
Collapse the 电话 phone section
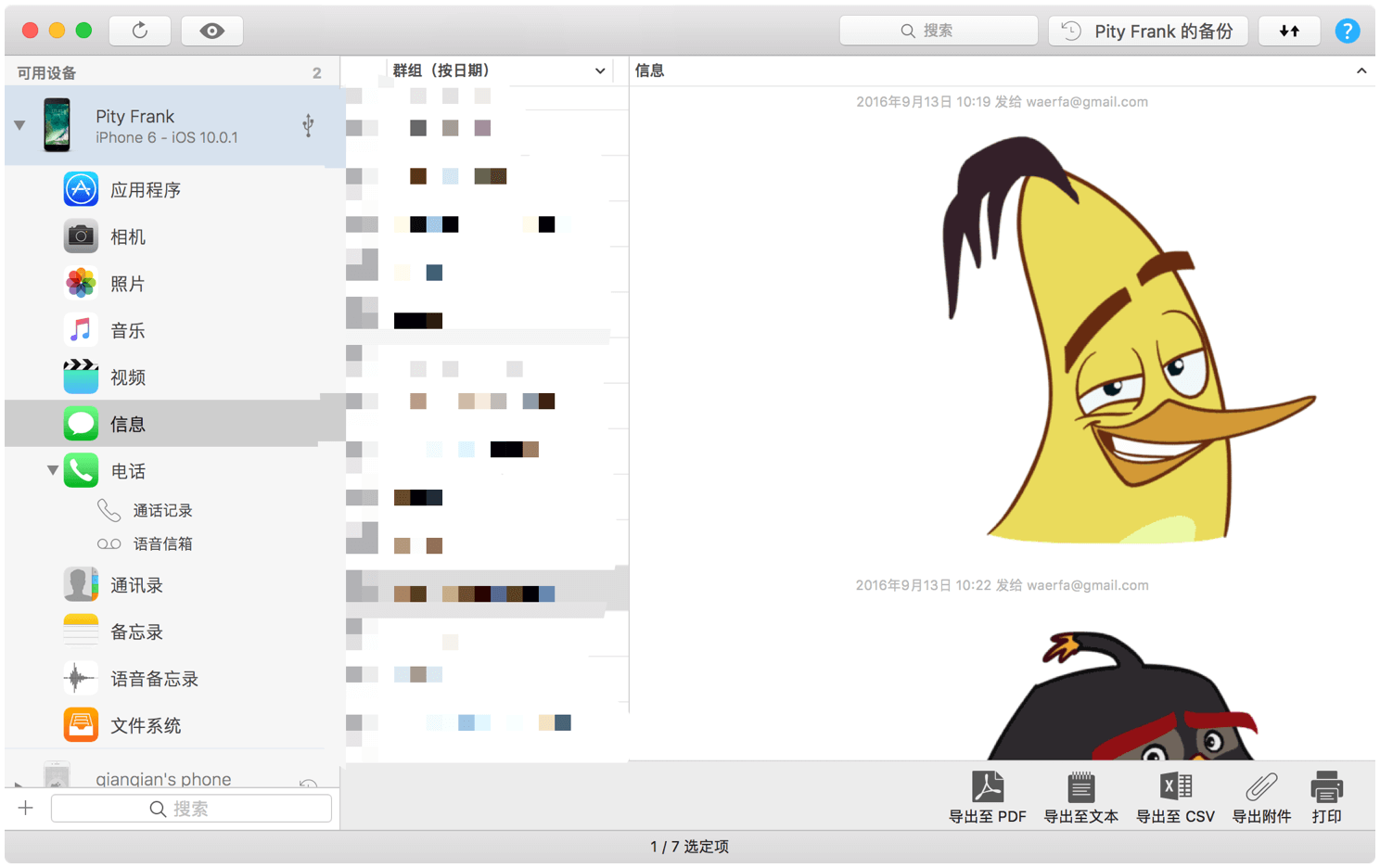53,471
